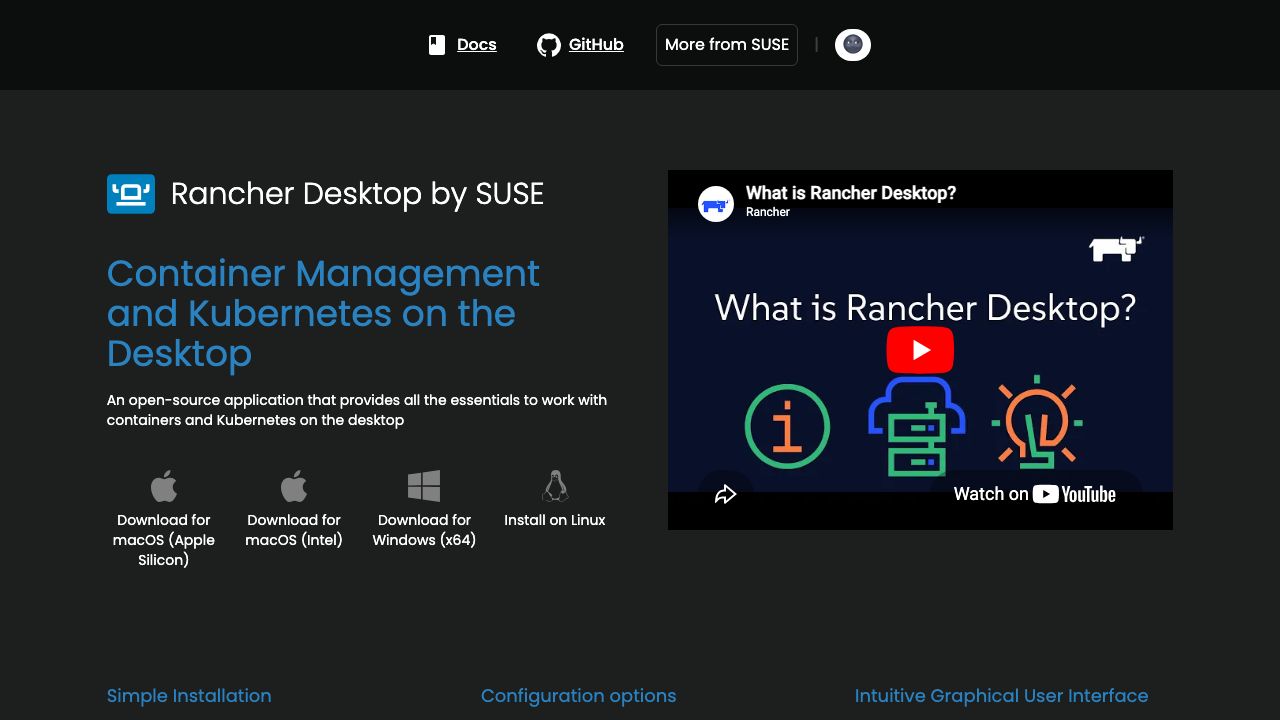The image size is (1280, 720).
Task: Click the Simple Installation heading
Action: [x=189, y=696]
